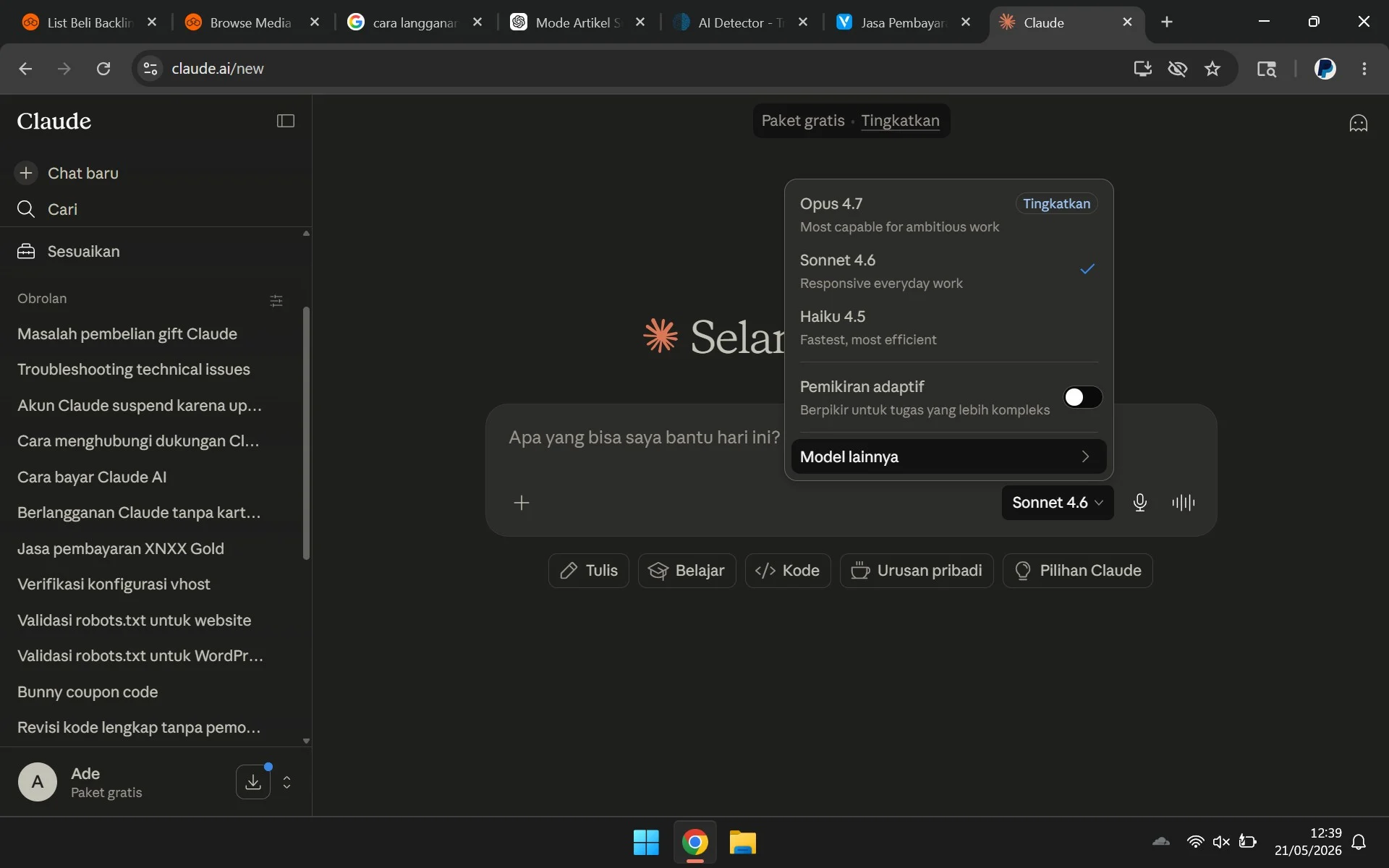Viewport: 1389px width, 868px height.
Task: Expand the Ade account menu chevrons
Action: 287,782
